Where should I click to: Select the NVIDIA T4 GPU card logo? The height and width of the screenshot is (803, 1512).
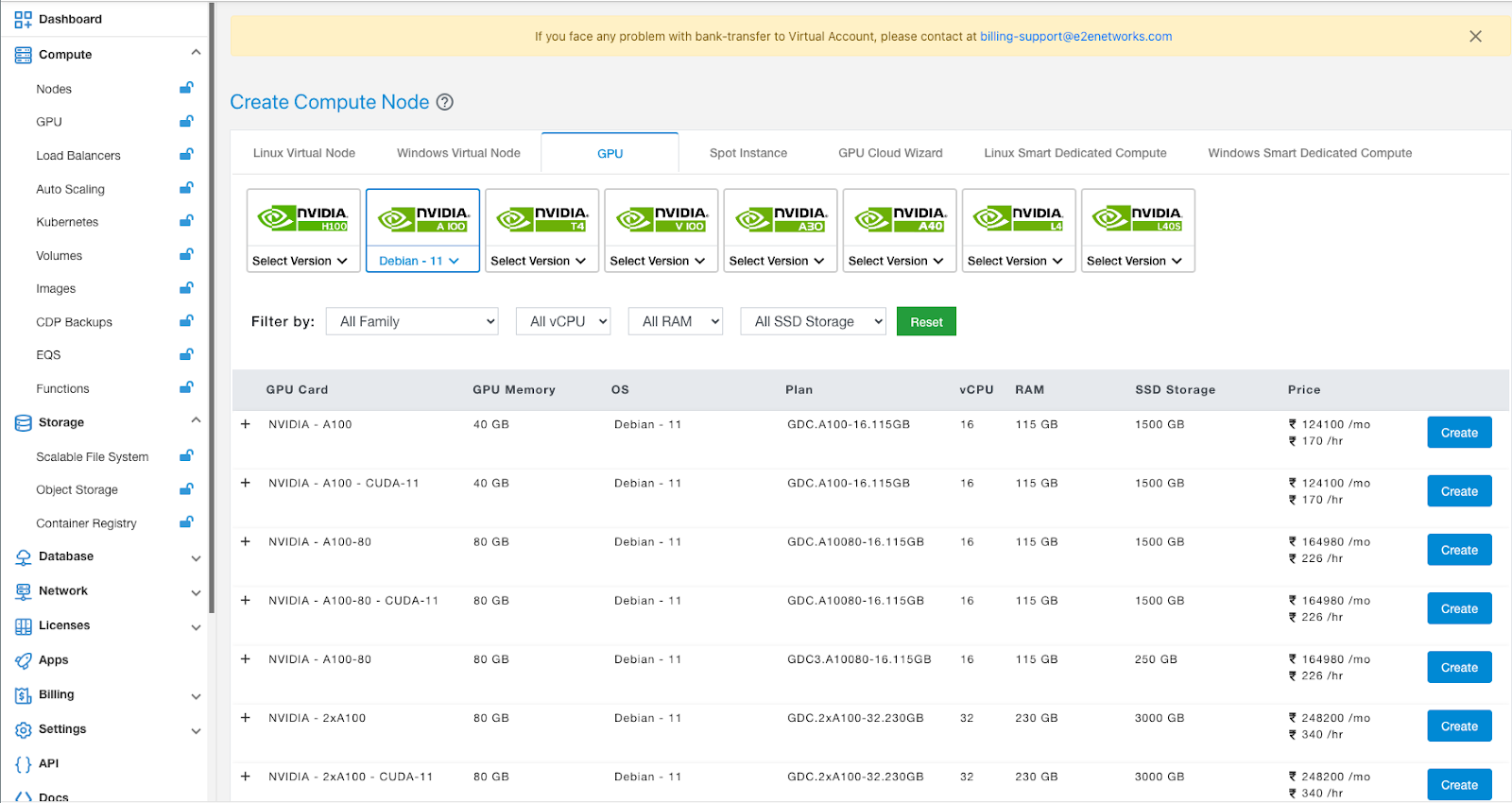541,219
